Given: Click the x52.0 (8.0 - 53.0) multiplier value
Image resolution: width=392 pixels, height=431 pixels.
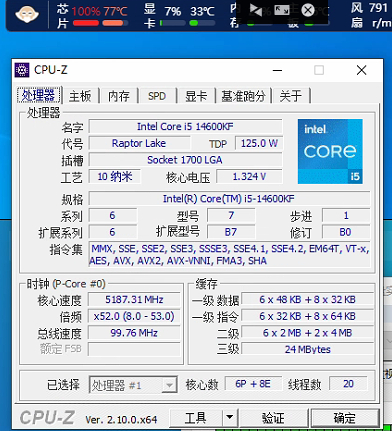Looking at the screenshot, I should (134, 316).
